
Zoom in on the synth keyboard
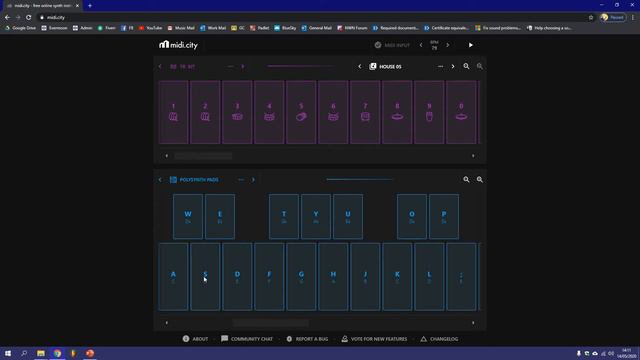pyautogui.click(x=480, y=180)
